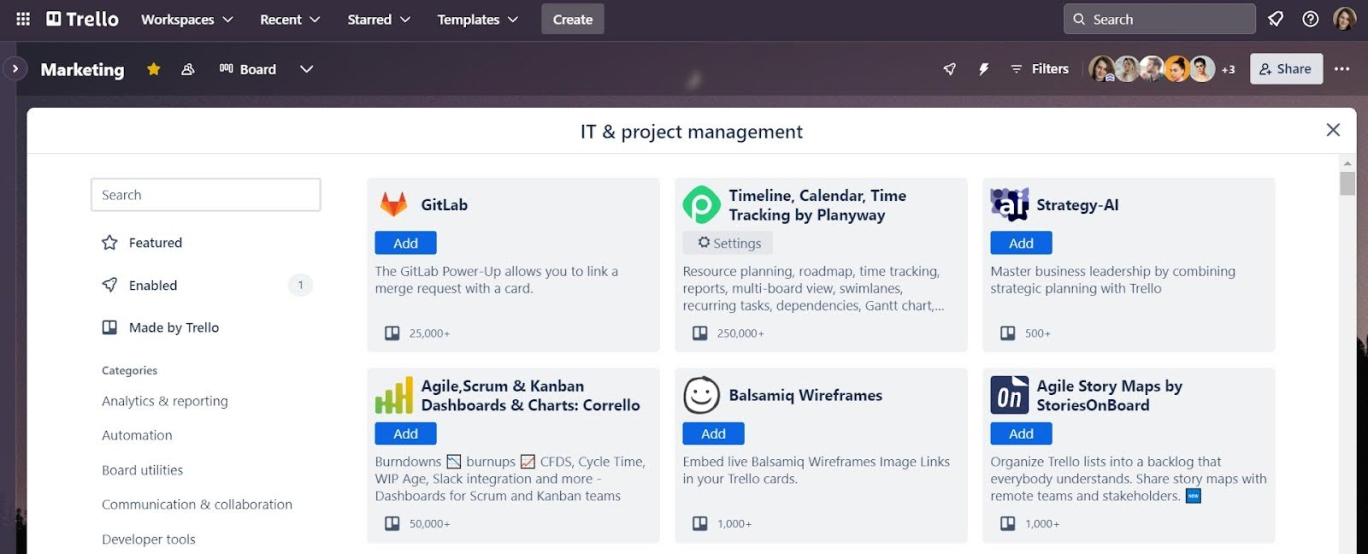Screen dimensions: 1368x554
Task: Expand the Templates dropdown
Action: (478, 19)
